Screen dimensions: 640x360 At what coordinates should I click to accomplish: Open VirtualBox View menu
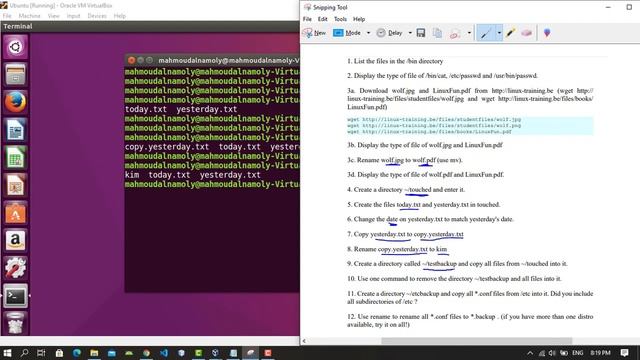click(x=53, y=16)
